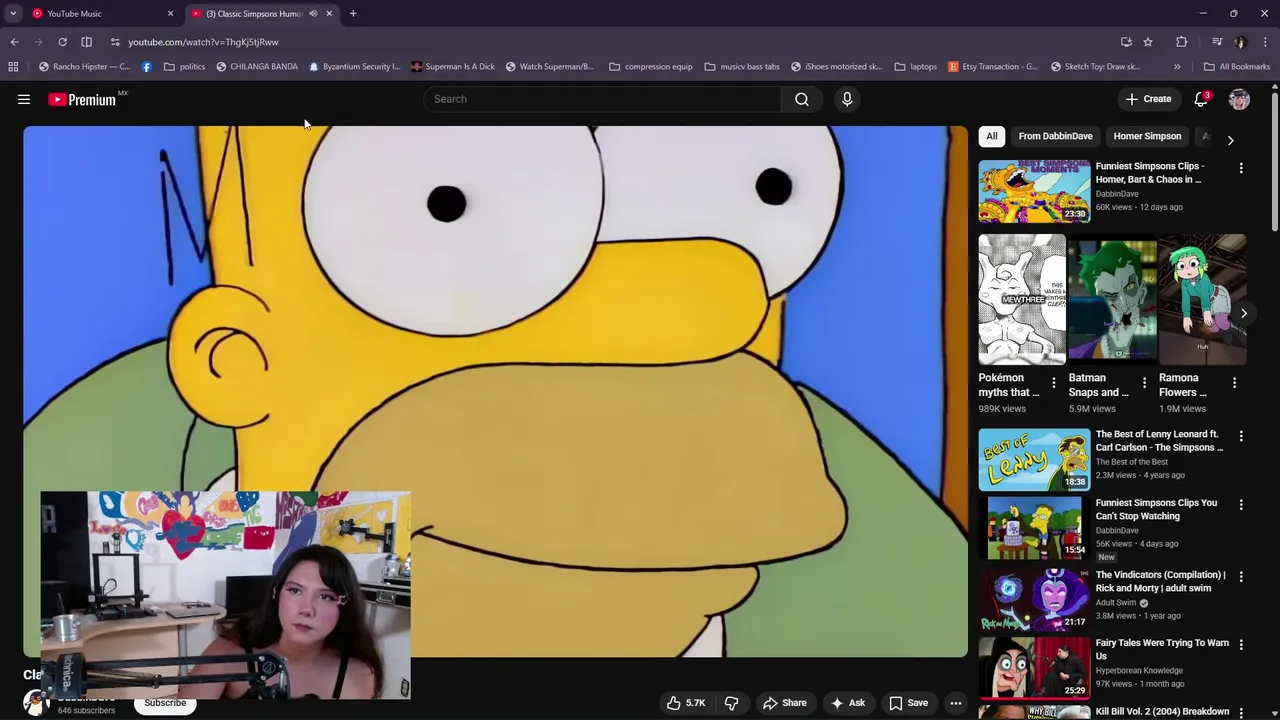Open the music bass tabs folder

(742, 67)
